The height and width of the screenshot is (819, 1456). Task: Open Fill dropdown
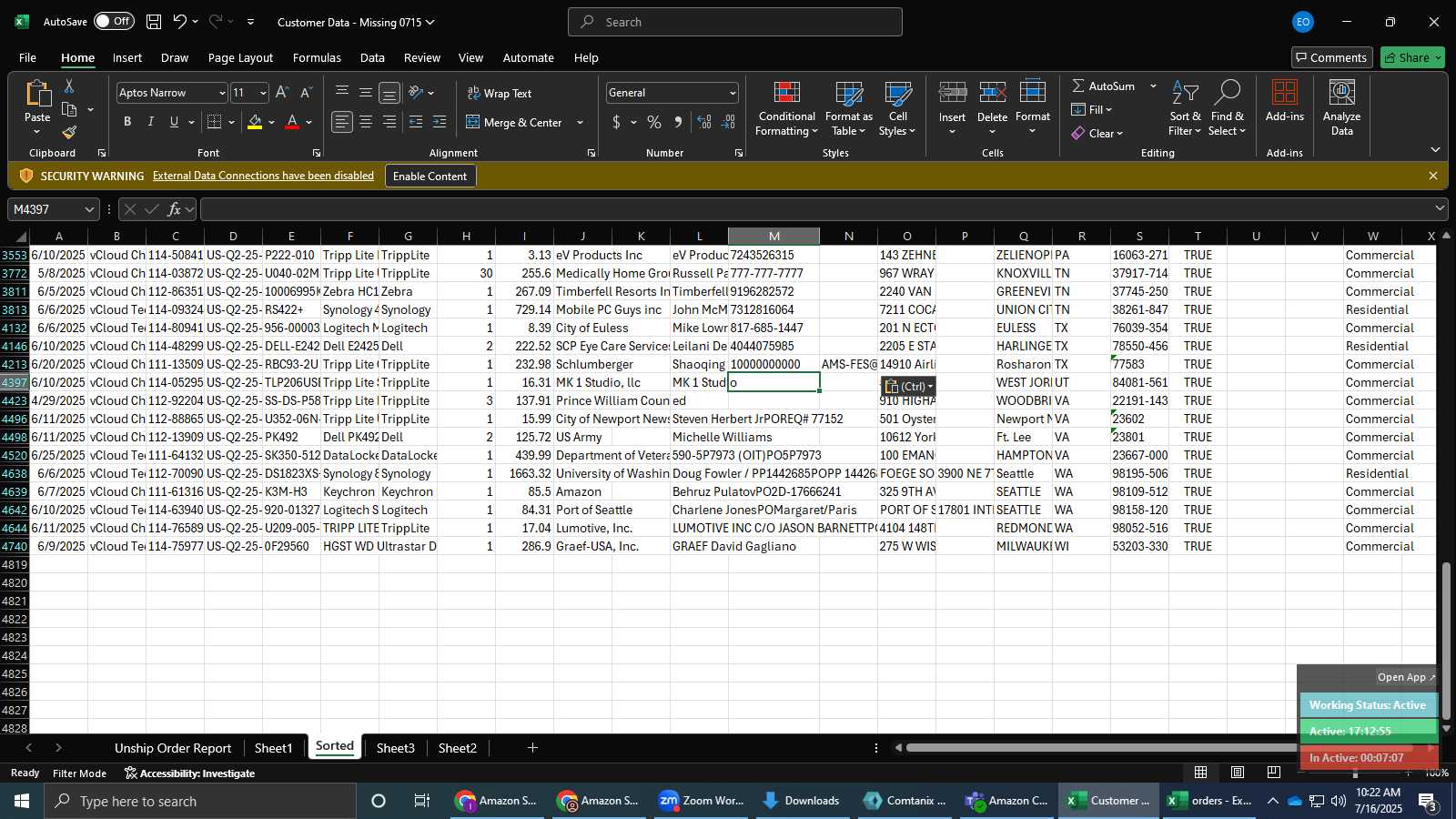coord(1092,109)
